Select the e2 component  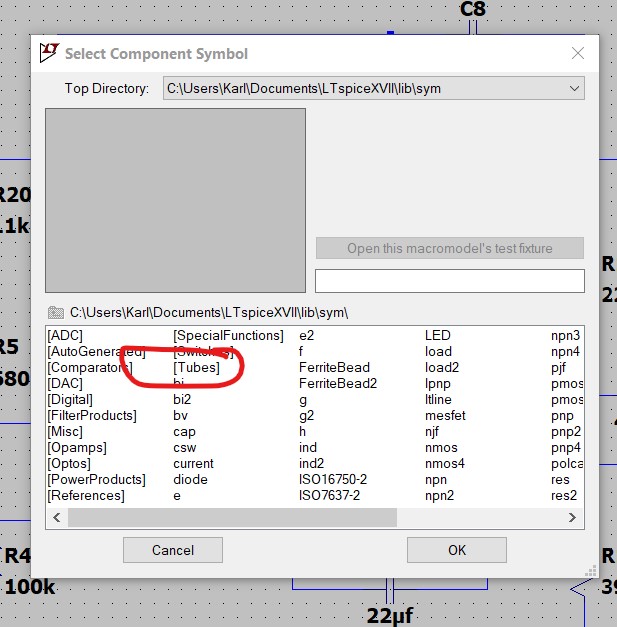[306, 335]
